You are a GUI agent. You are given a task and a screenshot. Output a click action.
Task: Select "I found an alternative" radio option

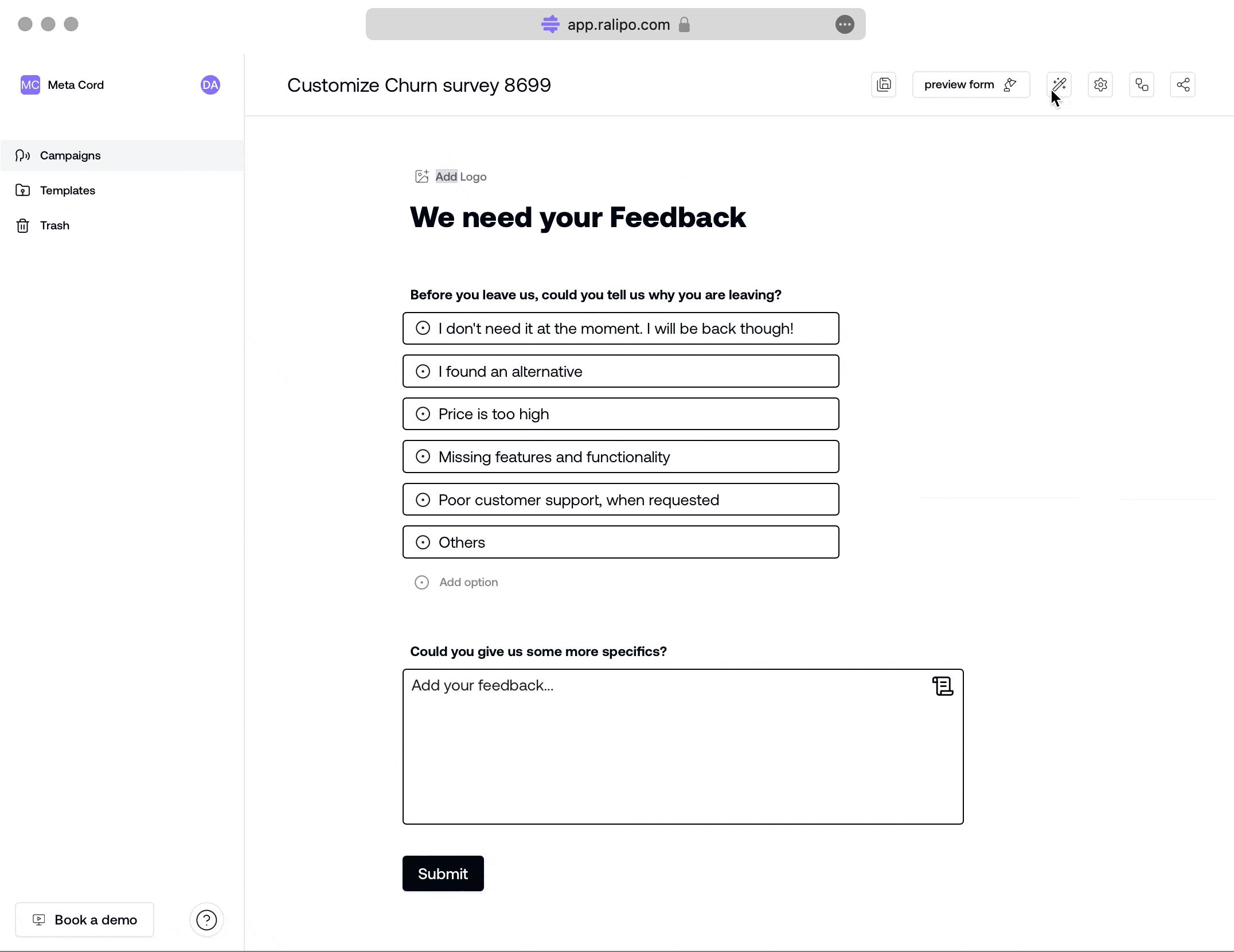(423, 372)
